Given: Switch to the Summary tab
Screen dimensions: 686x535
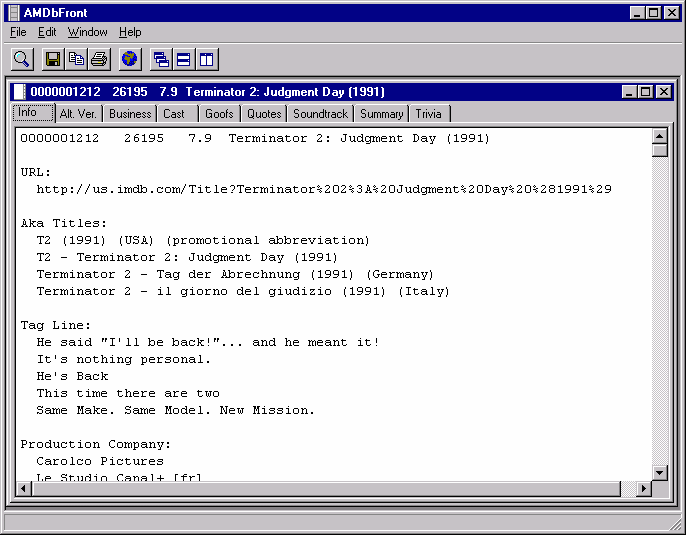Looking at the screenshot, I should point(382,114).
